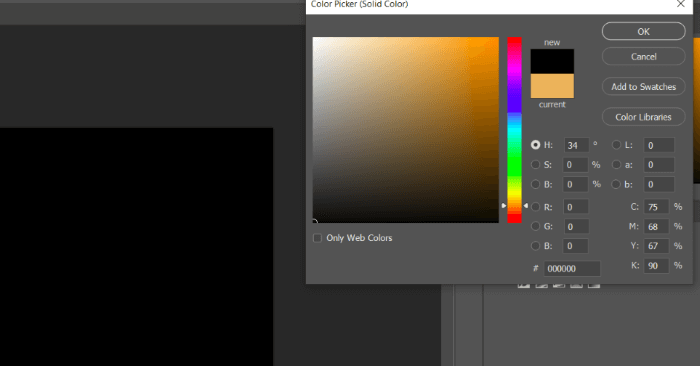Image resolution: width=700 pixels, height=366 pixels.
Task: Close the Color Picker dialog
Action: coord(680,4)
